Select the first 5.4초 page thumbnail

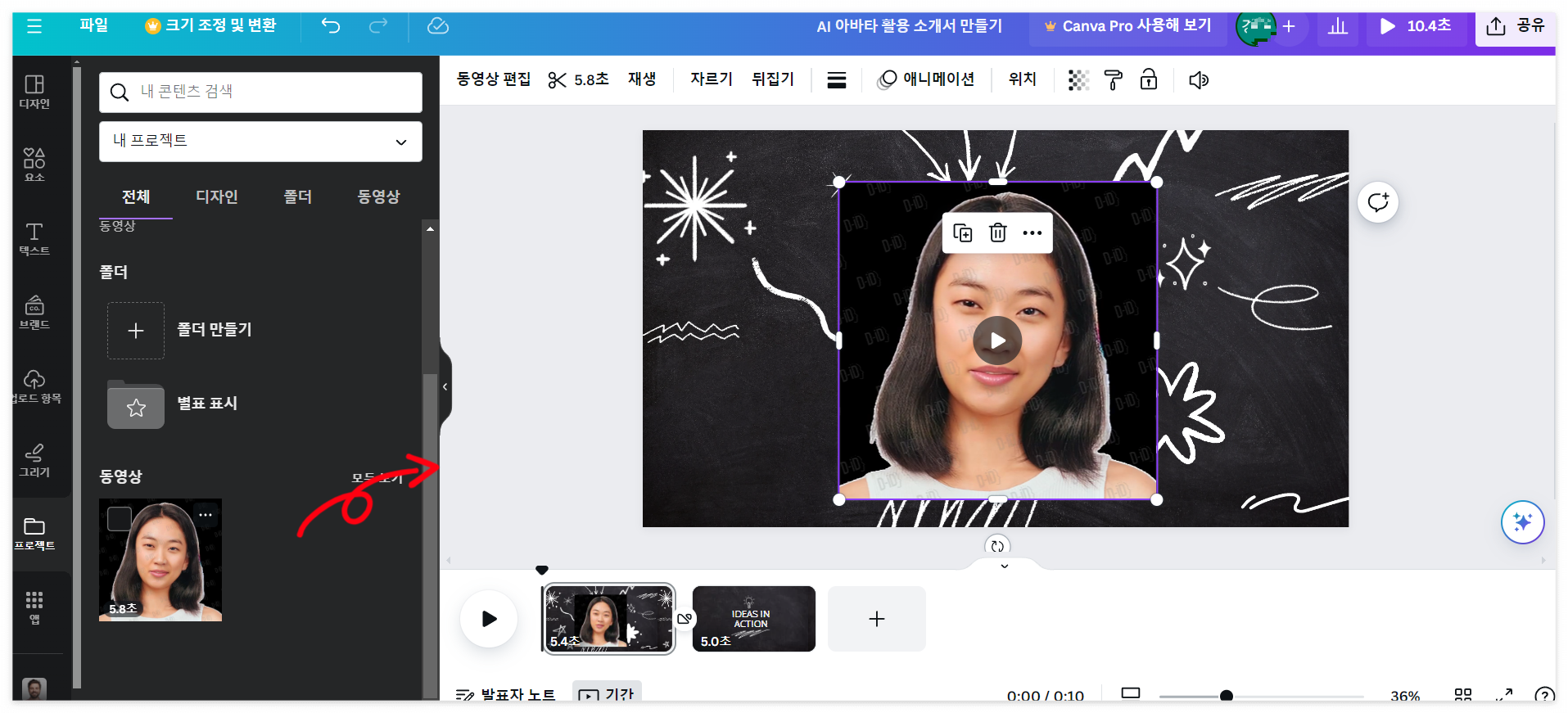(x=608, y=619)
